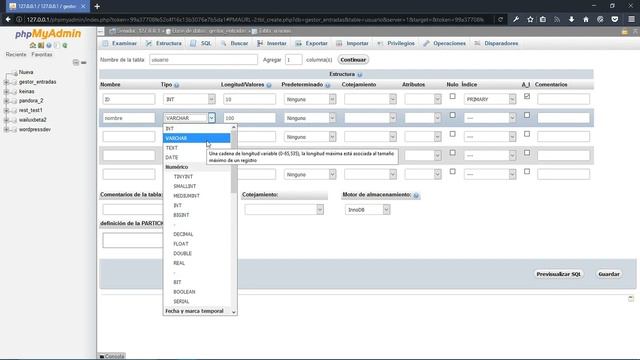Click the Favoritas link in sidebar

tap(42, 54)
